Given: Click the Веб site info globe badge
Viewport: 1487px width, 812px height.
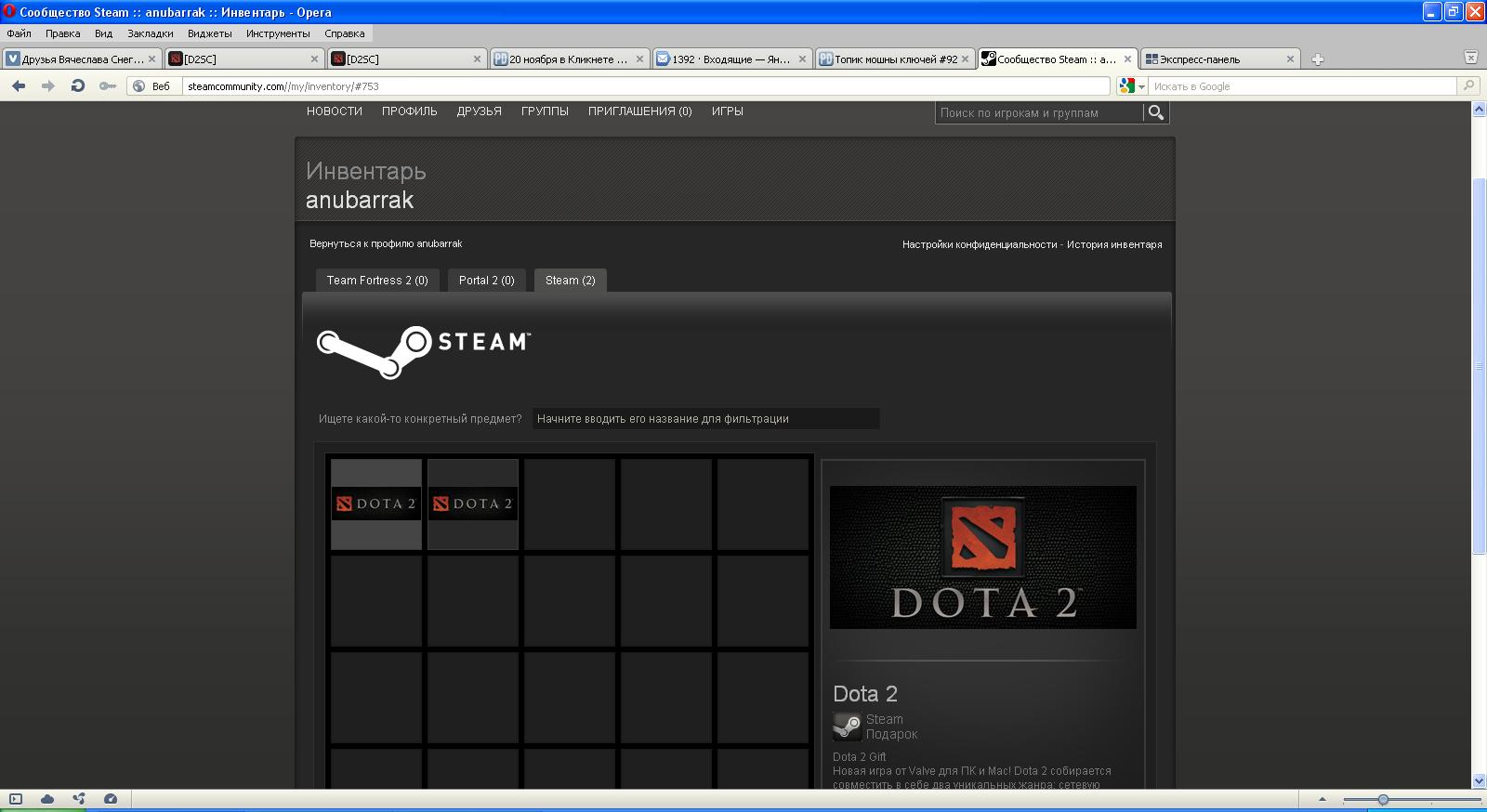Looking at the screenshot, I should point(152,86).
